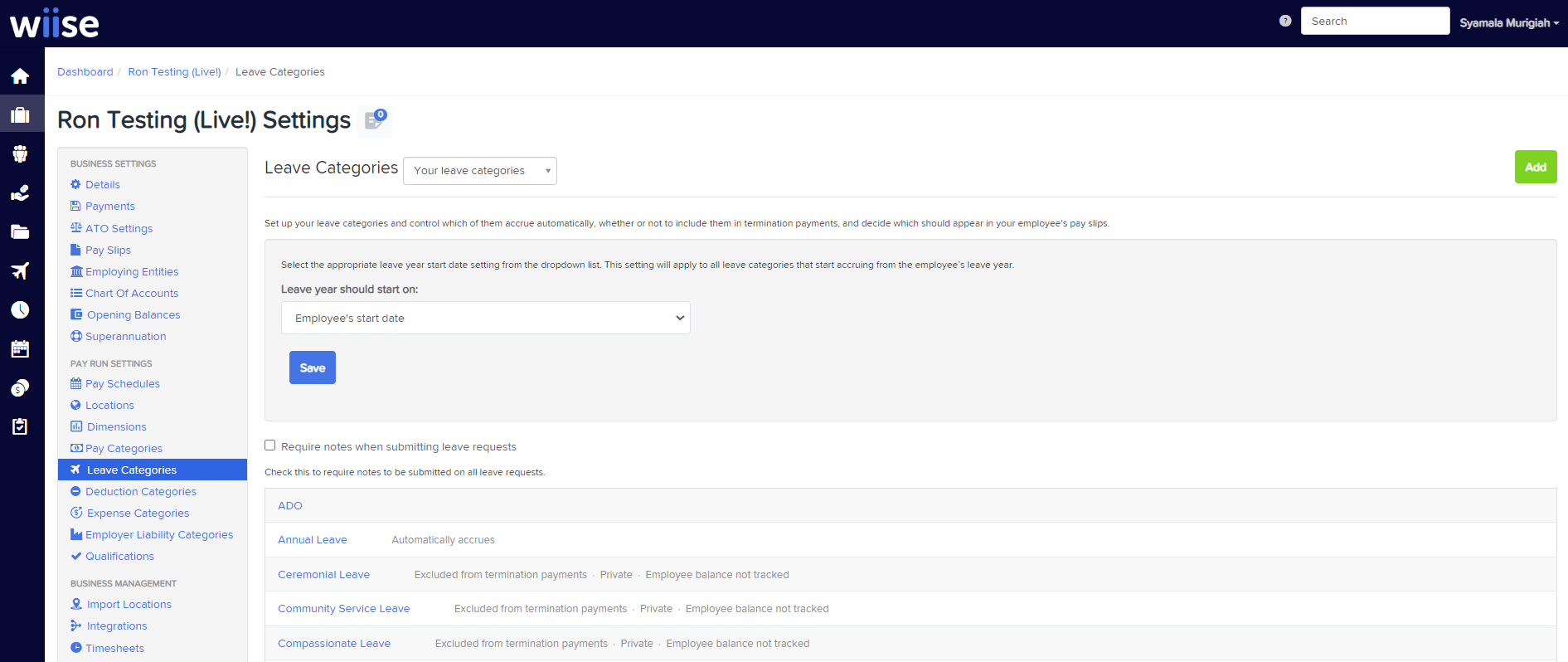Image resolution: width=1568 pixels, height=662 pixels.
Task: Click the list icon beside Chart Of Accounts
Action: (76, 293)
